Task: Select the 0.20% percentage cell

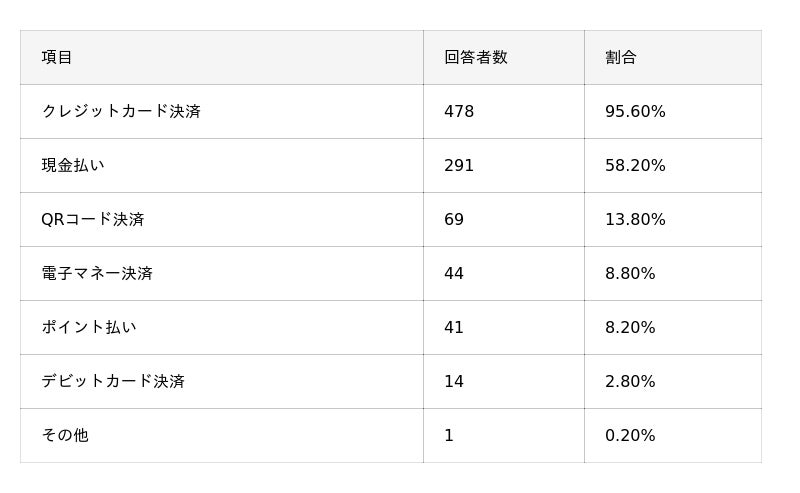Action: pos(630,435)
